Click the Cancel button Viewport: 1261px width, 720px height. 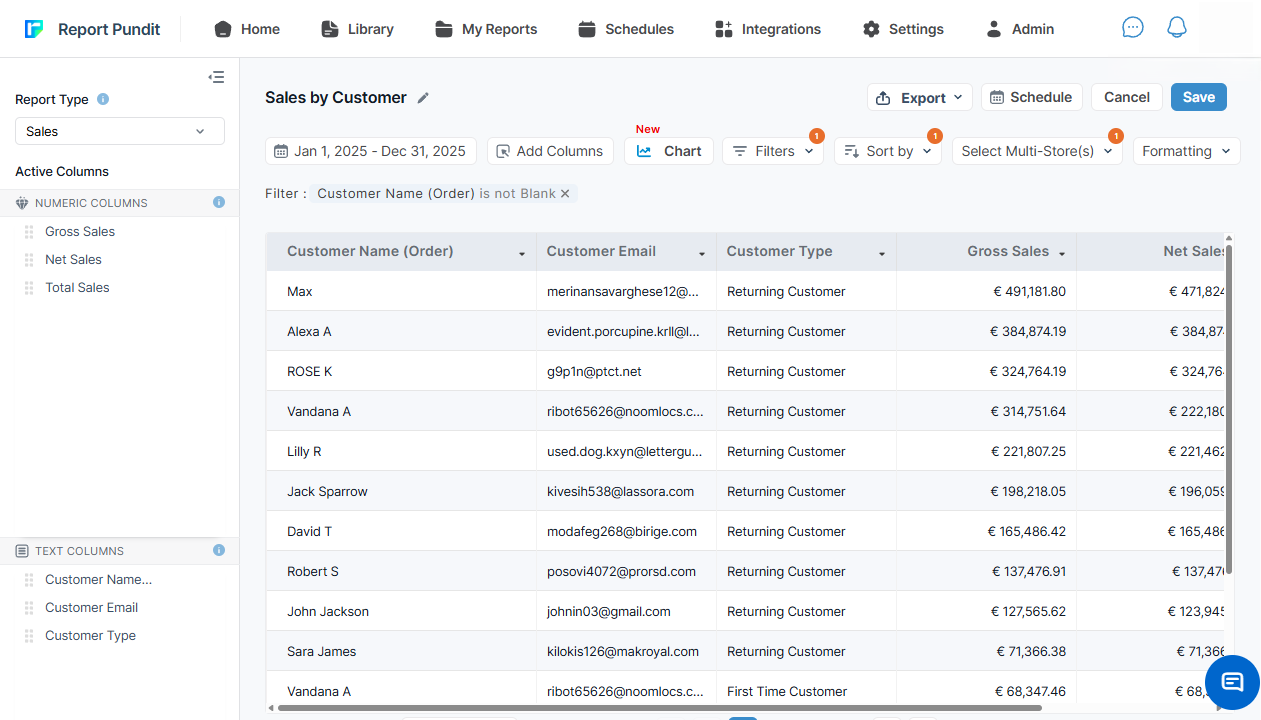[1127, 97]
